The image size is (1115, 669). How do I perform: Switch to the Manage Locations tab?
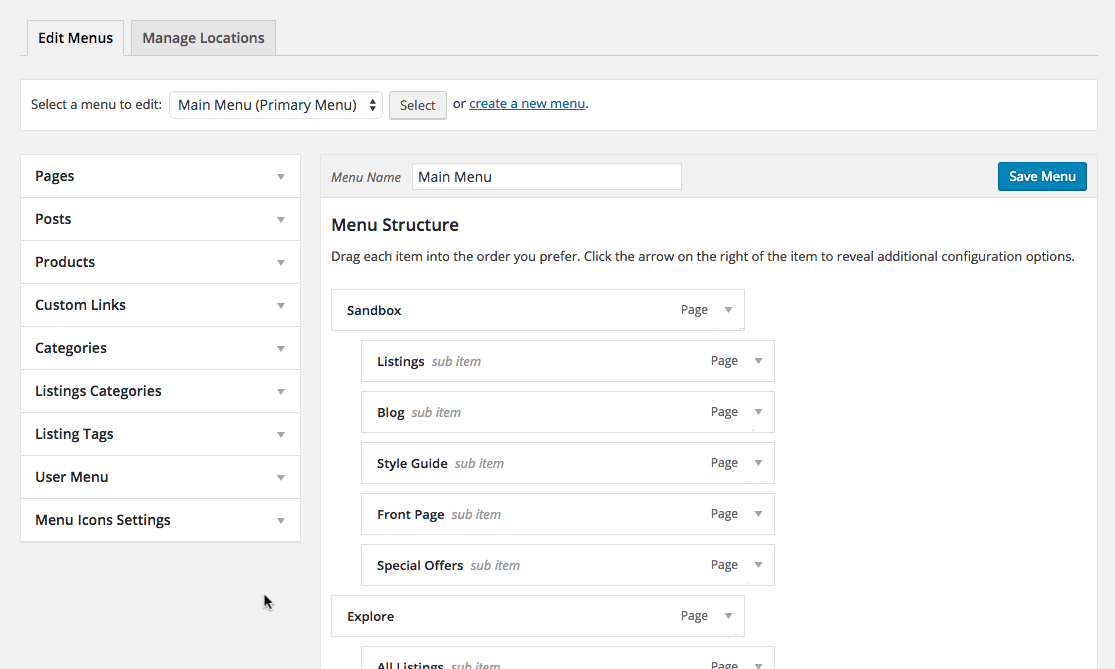point(203,37)
